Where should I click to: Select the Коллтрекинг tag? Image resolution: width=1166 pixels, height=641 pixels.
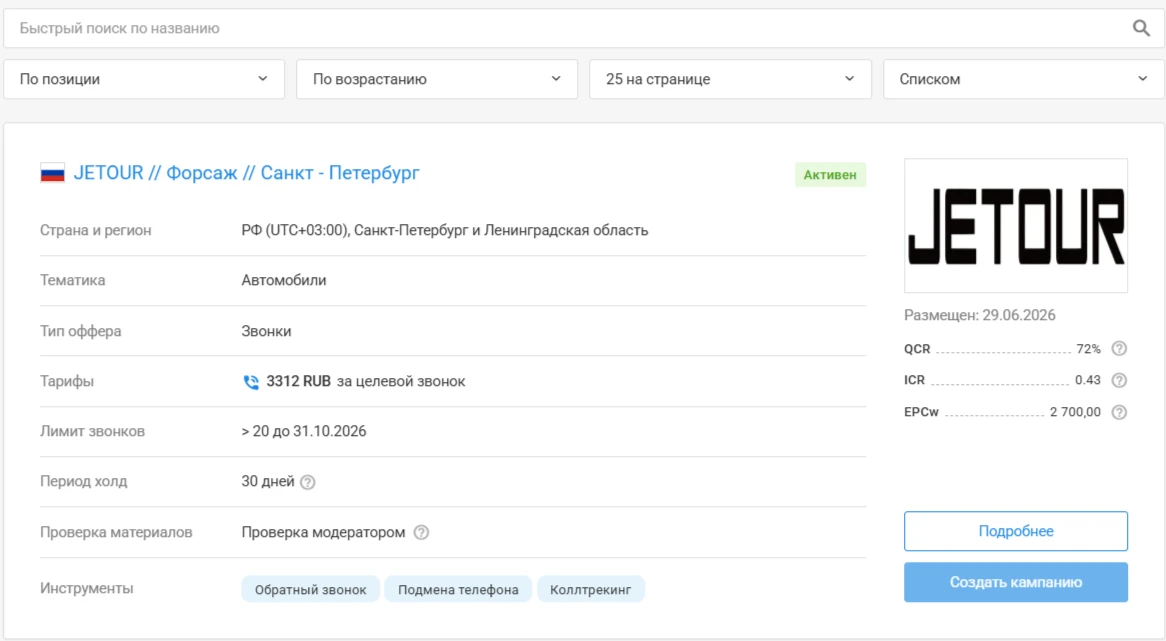pos(590,590)
